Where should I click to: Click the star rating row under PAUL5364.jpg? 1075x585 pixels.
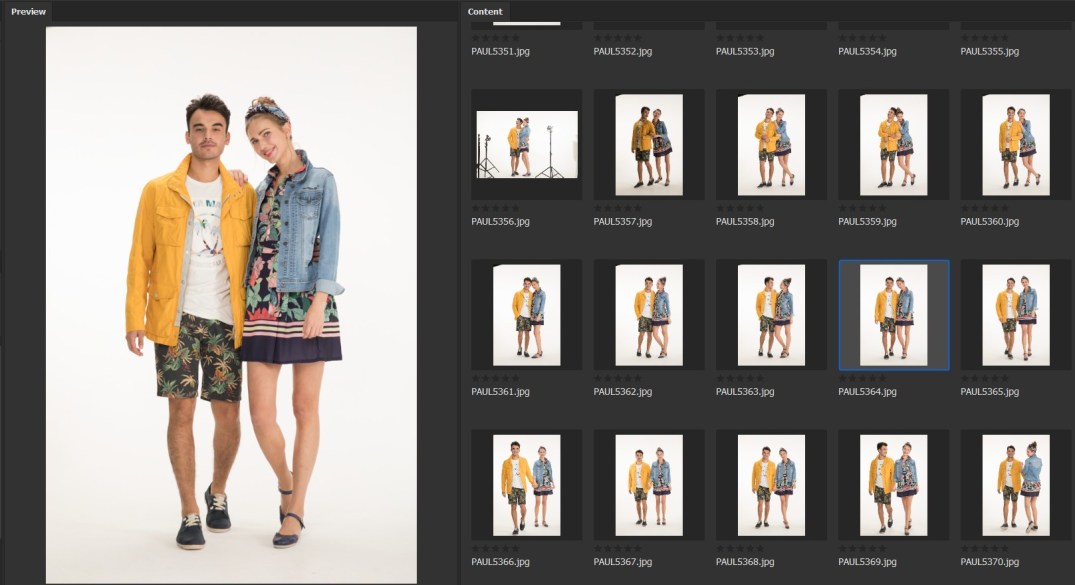[862, 378]
